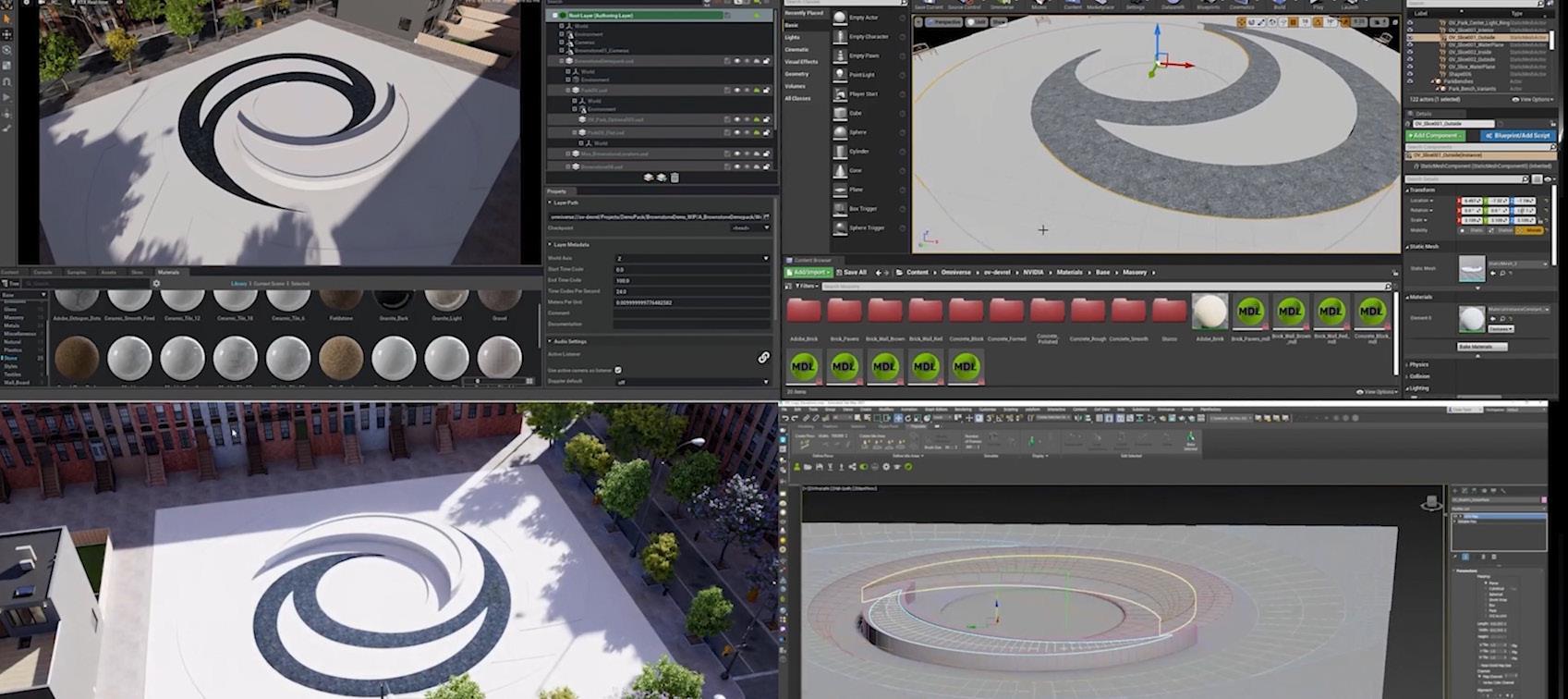Activate the Rotate tool in Omniverse toolbar
Screen dimensions: 1568x699
[x=6, y=50]
